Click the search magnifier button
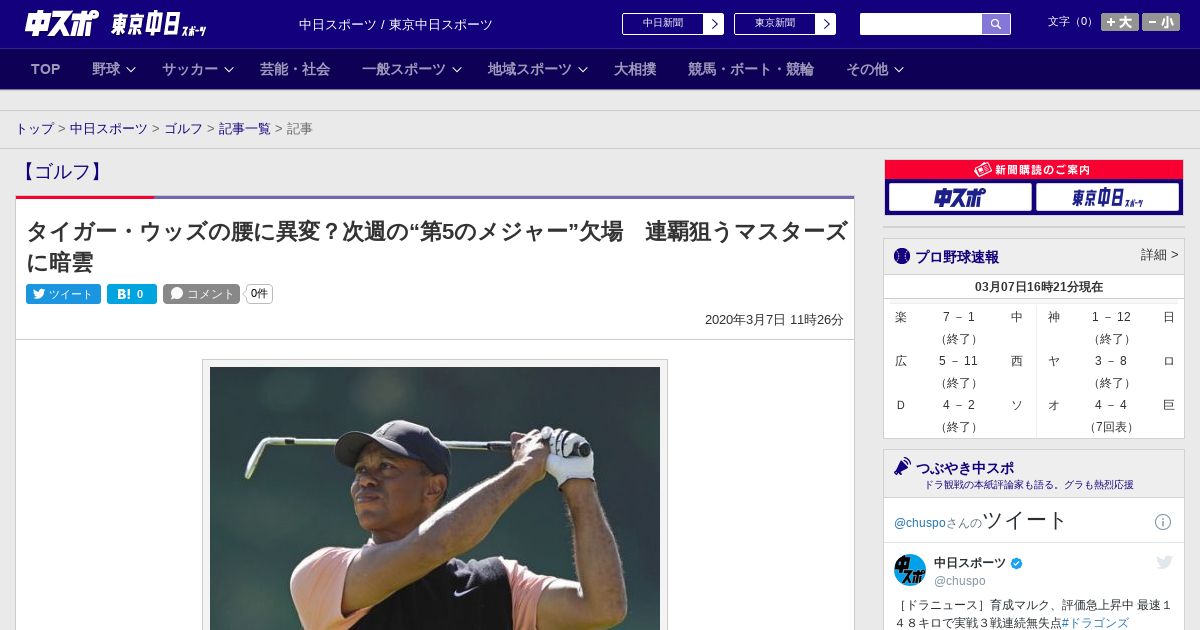The width and height of the screenshot is (1200, 630). click(996, 24)
